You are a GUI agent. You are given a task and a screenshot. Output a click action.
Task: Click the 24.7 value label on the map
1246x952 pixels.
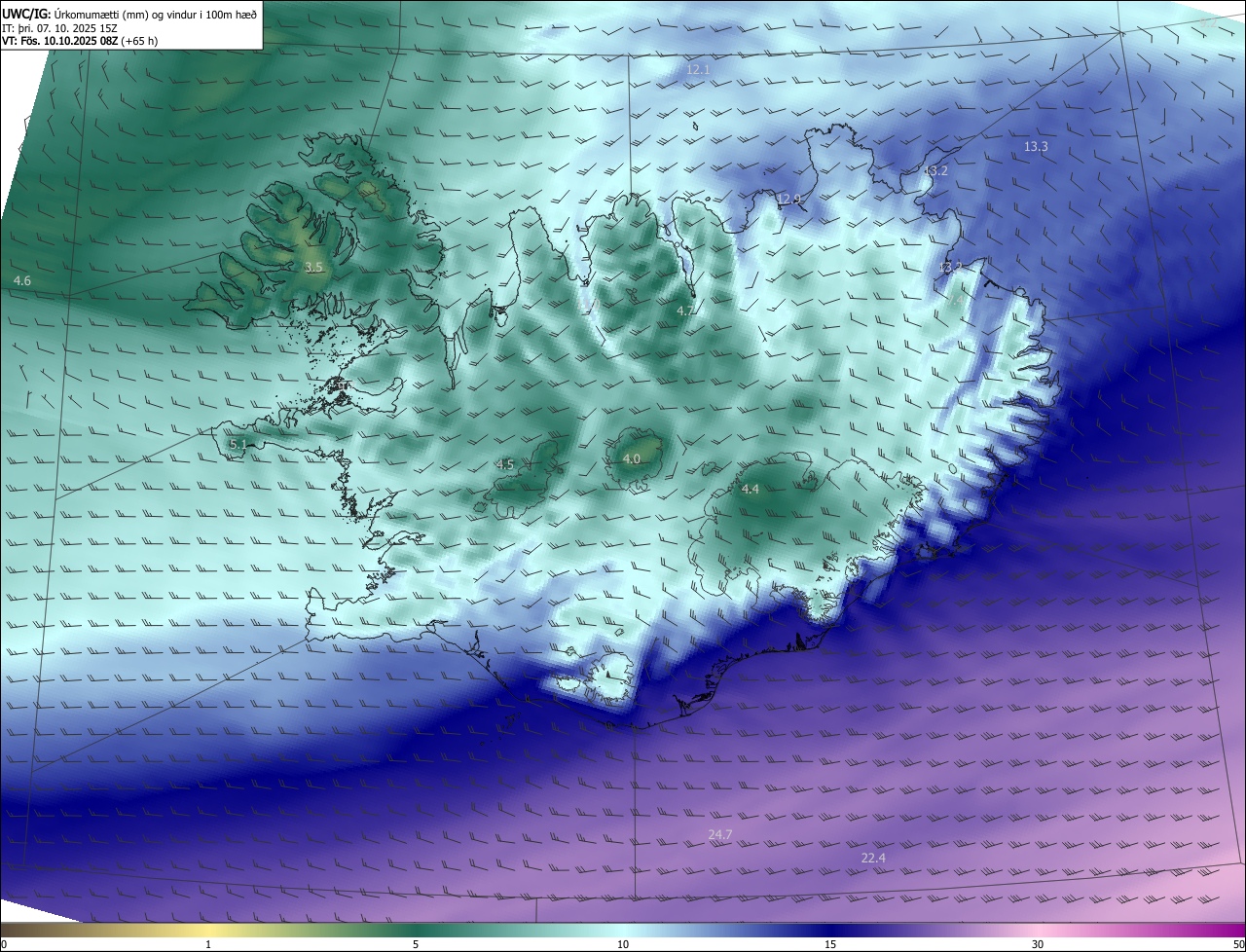pyautogui.click(x=719, y=835)
